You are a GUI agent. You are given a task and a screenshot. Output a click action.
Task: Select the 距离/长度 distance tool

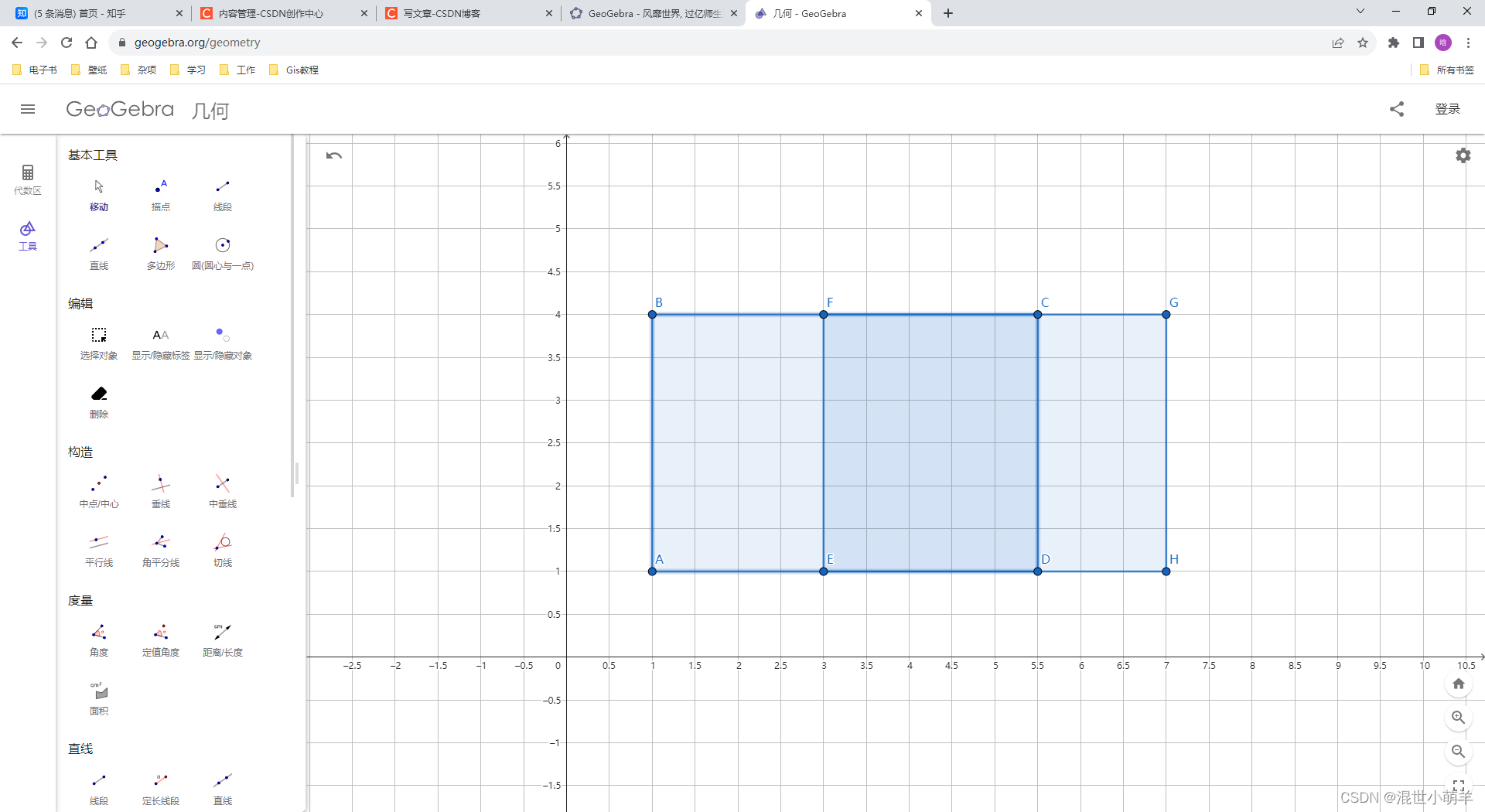(x=223, y=640)
